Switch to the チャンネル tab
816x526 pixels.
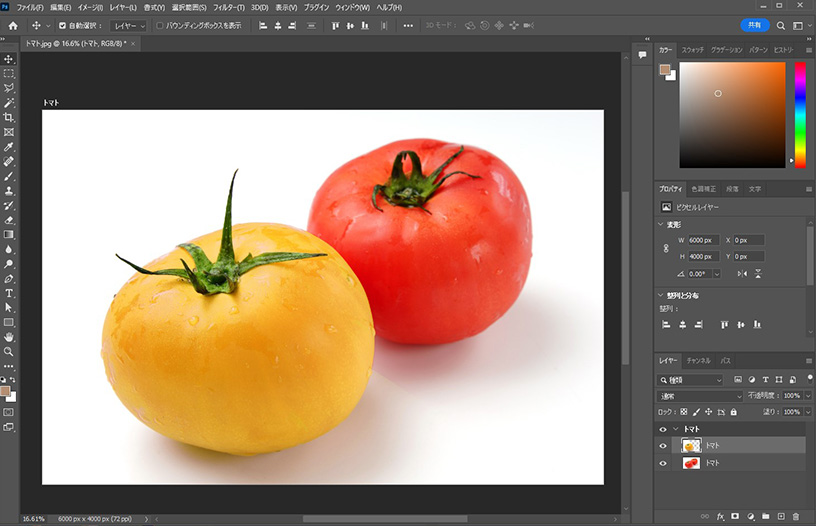pos(698,360)
